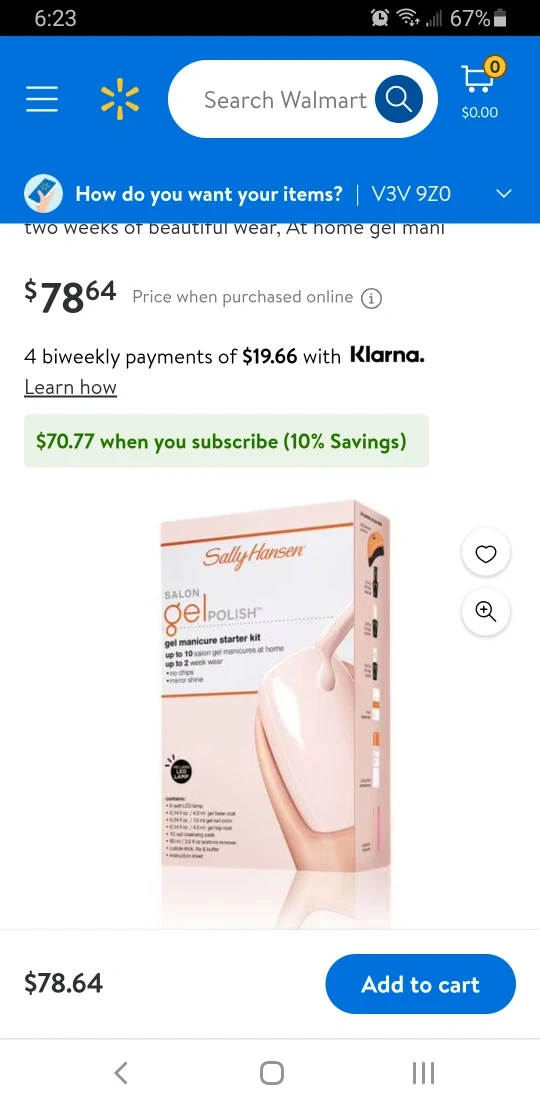The width and height of the screenshot is (540, 1110).
Task: Tap the magnifier search button
Action: click(x=398, y=100)
